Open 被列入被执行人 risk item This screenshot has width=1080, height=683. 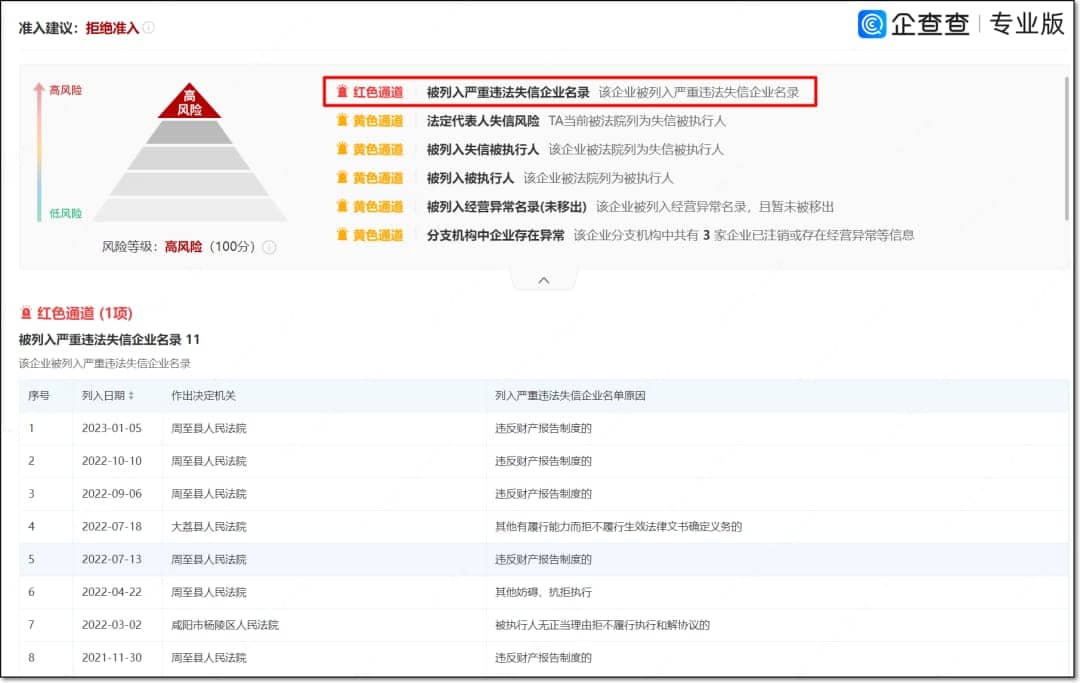470,178
